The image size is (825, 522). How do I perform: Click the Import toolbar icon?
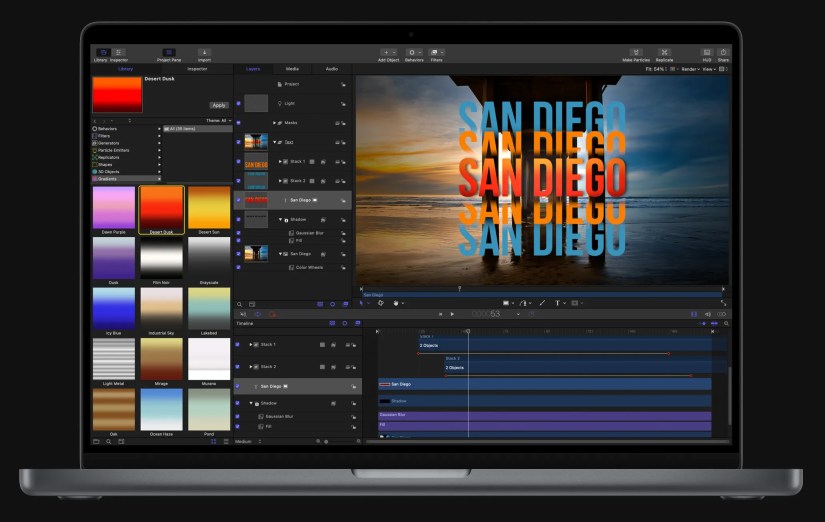point(204,53)
